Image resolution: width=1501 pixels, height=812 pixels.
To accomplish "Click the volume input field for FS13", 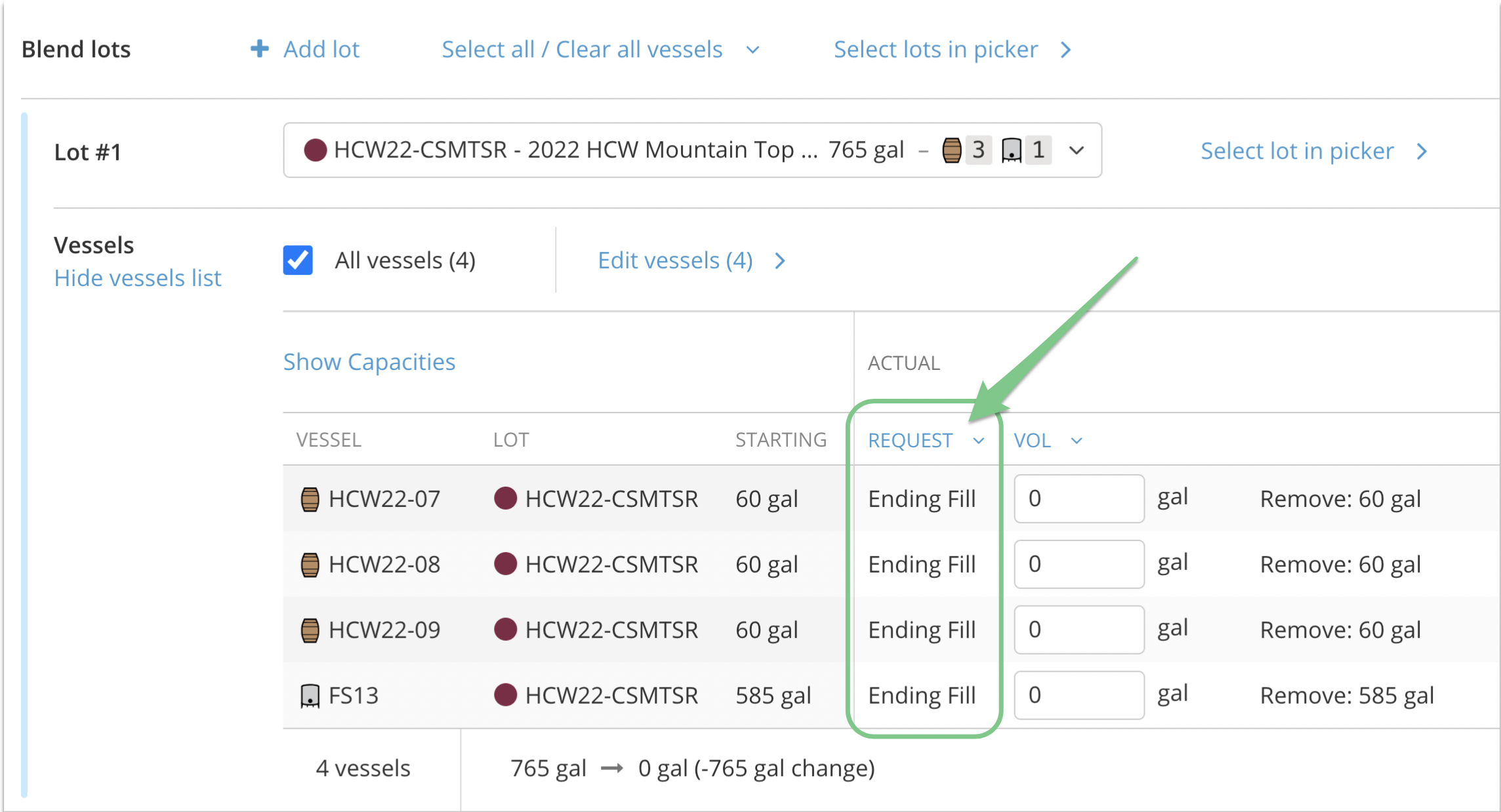I will 1079,695.
